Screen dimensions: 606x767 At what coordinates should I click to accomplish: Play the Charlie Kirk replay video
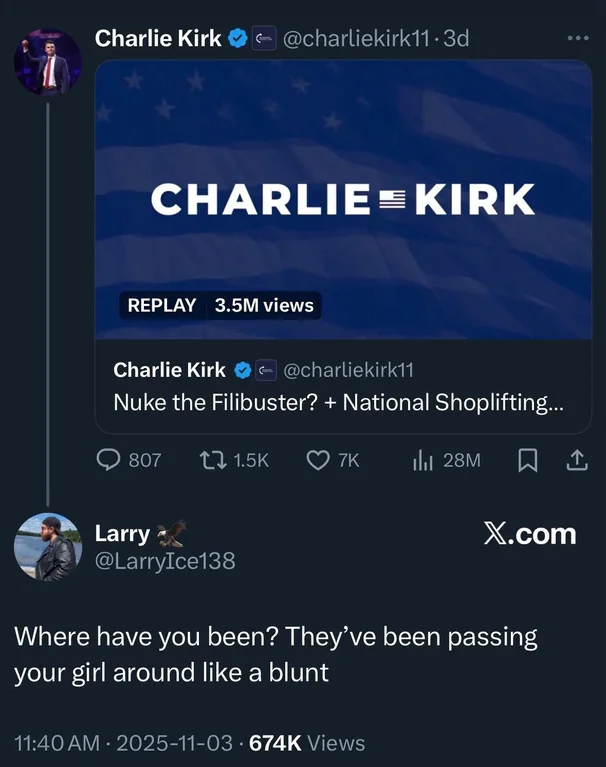pyautogui.click(x=342, y=199)
